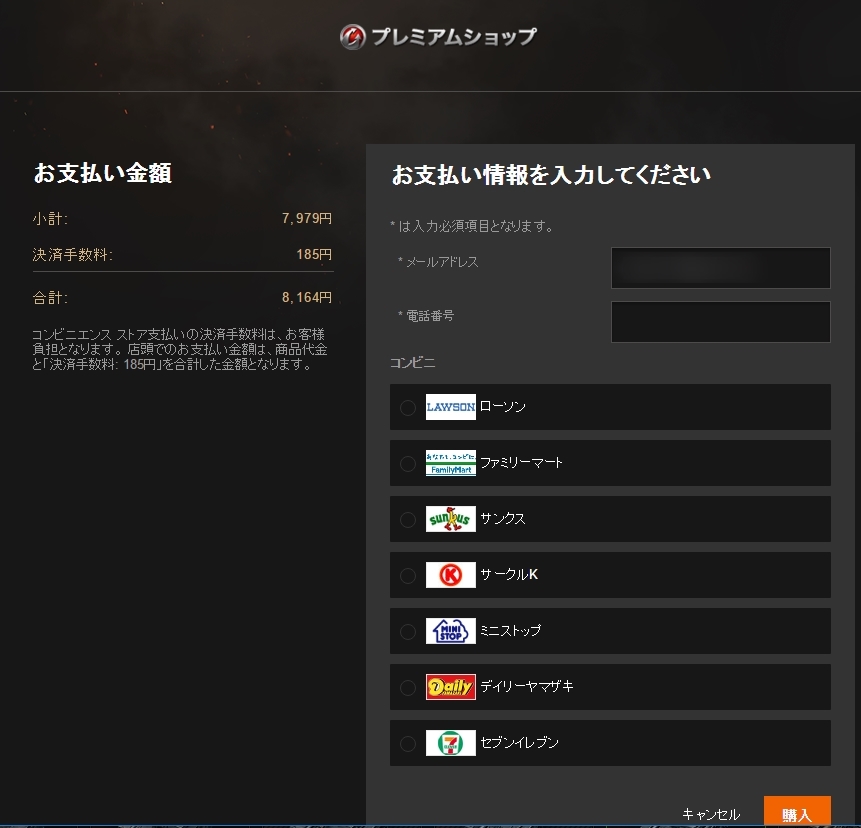Click the Daily Yamazaki logo icon

coord(449,687)
